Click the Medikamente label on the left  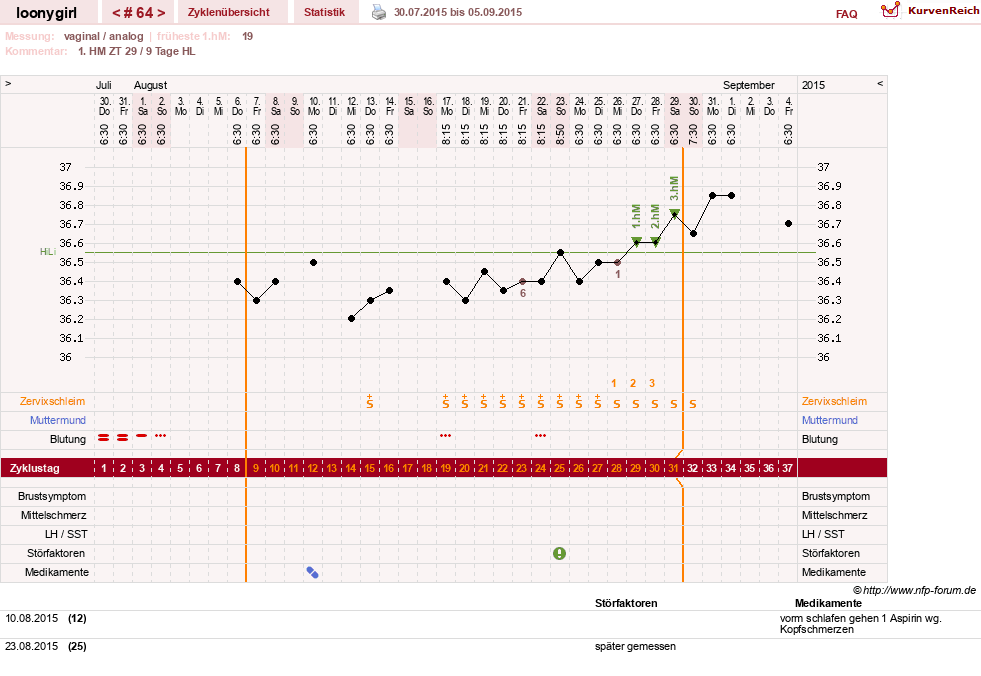click(57, 572)
